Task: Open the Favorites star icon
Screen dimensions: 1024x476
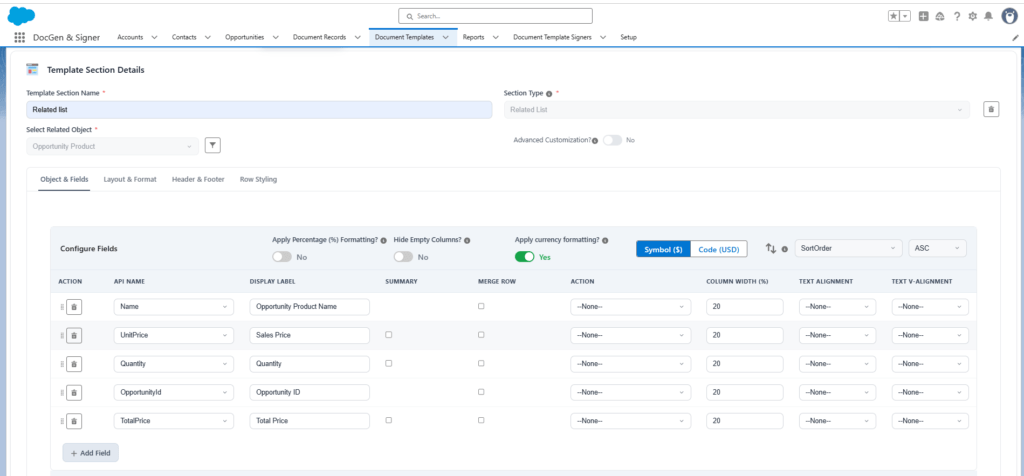Action: tap(893, 16)
